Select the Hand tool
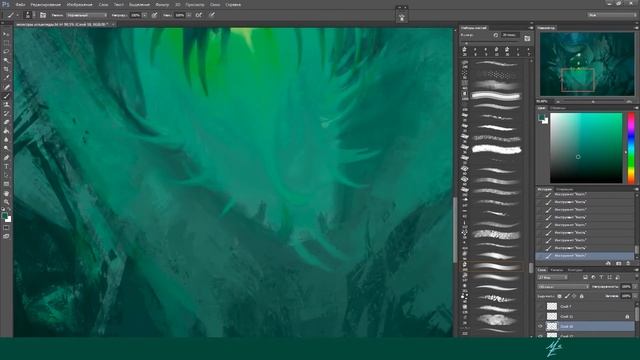This screenshot has height=360, width=640. tap(6, 193)
